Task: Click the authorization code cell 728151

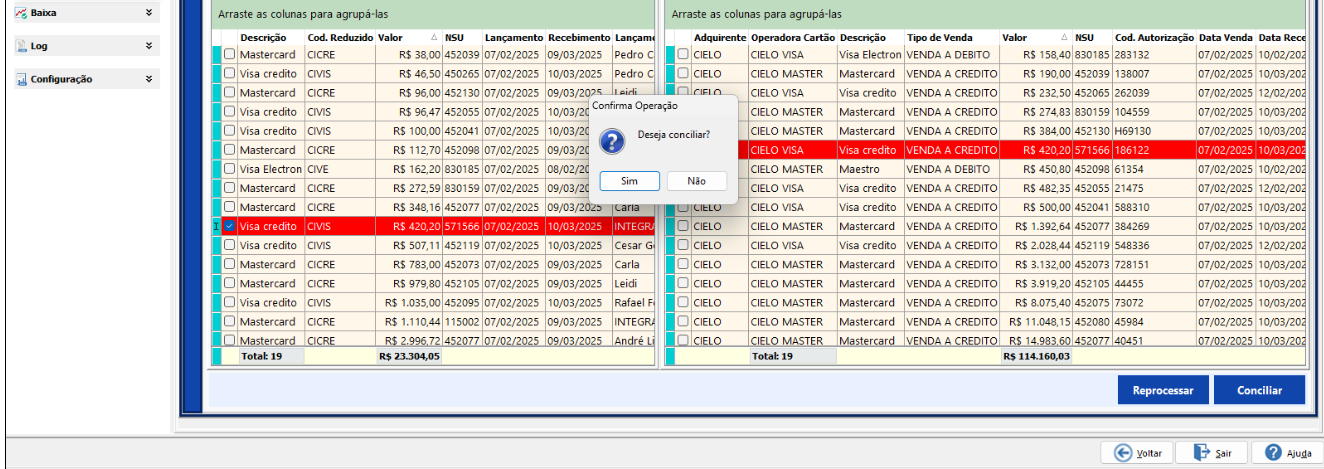Action: (1154, 265)
